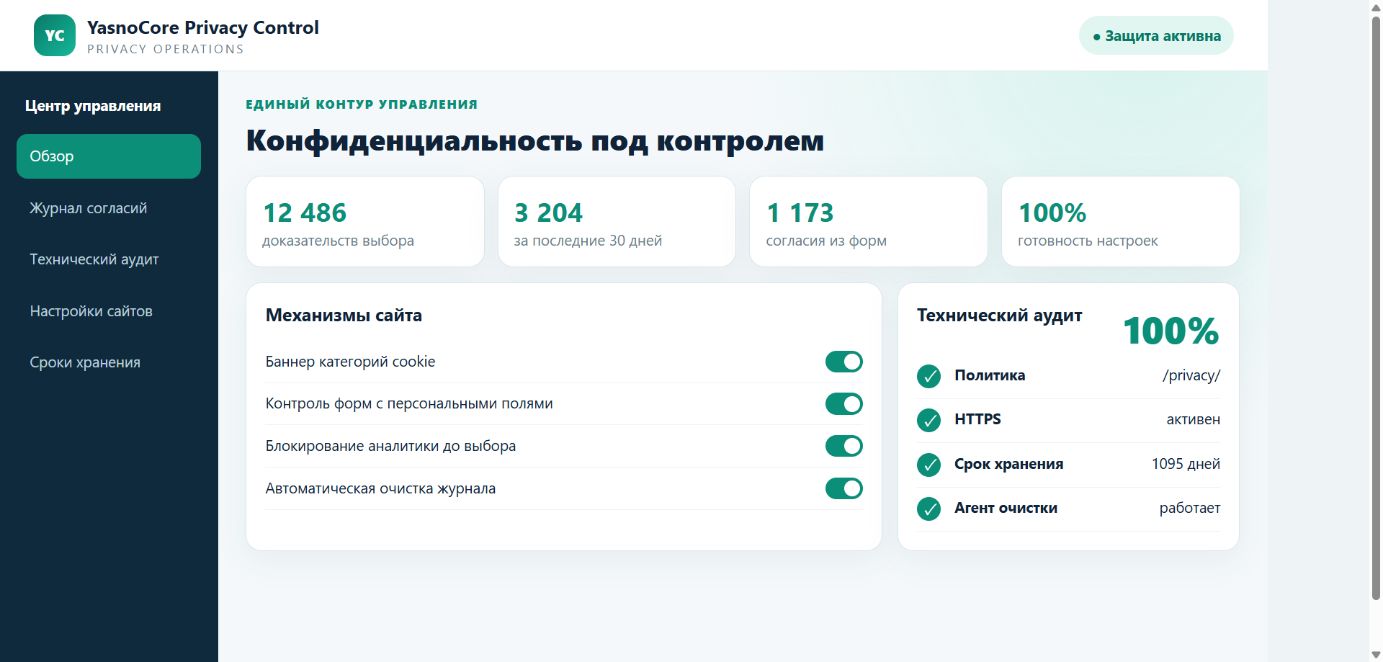Click the Агент очистки checkmark icon

929,509
